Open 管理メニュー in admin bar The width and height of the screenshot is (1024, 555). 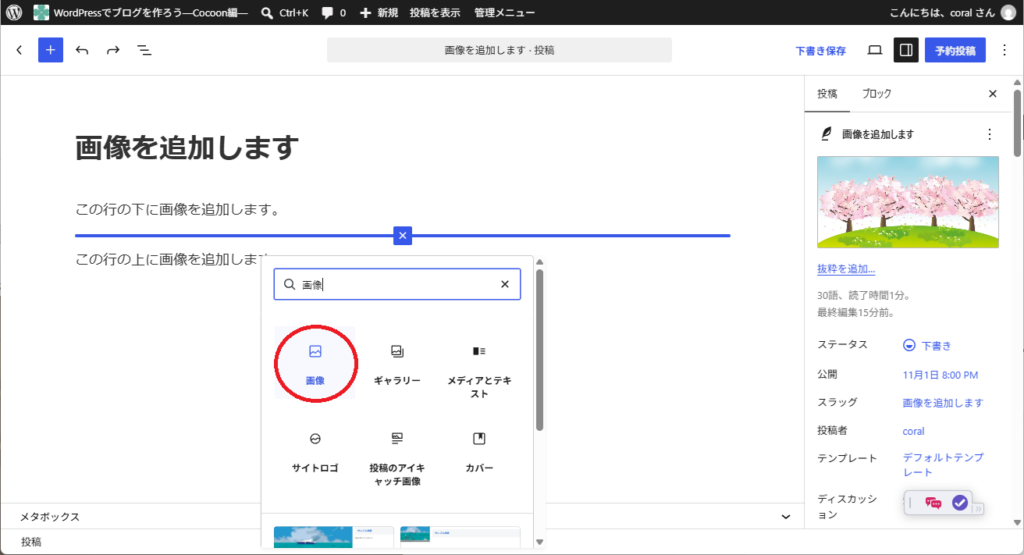click(x=504, y=12)
